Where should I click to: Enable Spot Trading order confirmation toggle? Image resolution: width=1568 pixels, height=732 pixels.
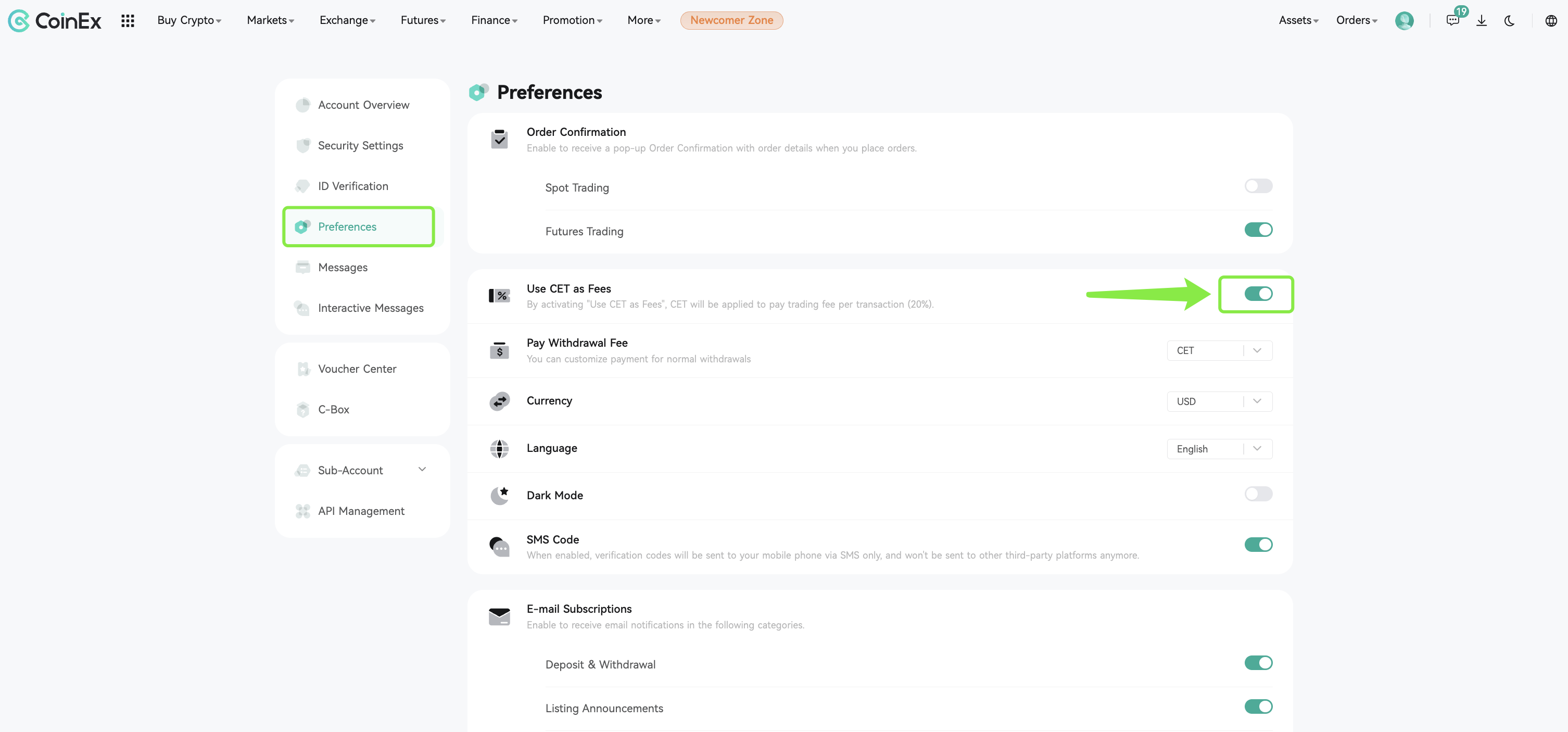coord(1258,186)
